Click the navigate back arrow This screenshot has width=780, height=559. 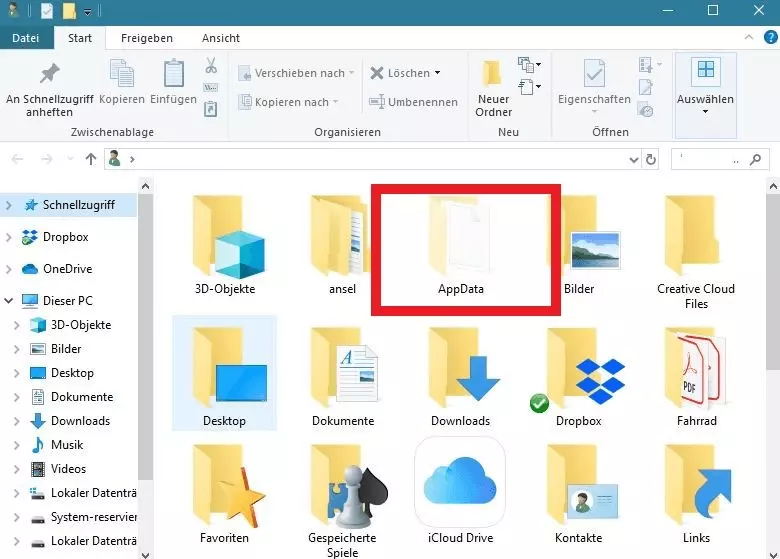pyautogui.click(x=17, y=159)
